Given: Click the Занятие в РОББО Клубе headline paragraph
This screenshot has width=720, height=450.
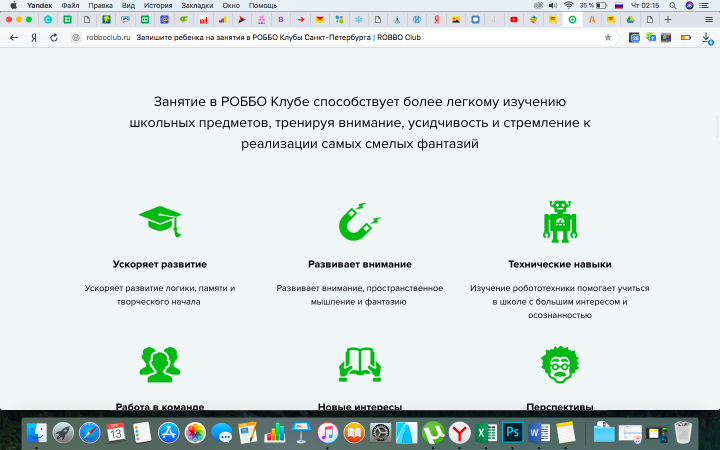Looking at the screenshot, I should click(x=360, y=123).
